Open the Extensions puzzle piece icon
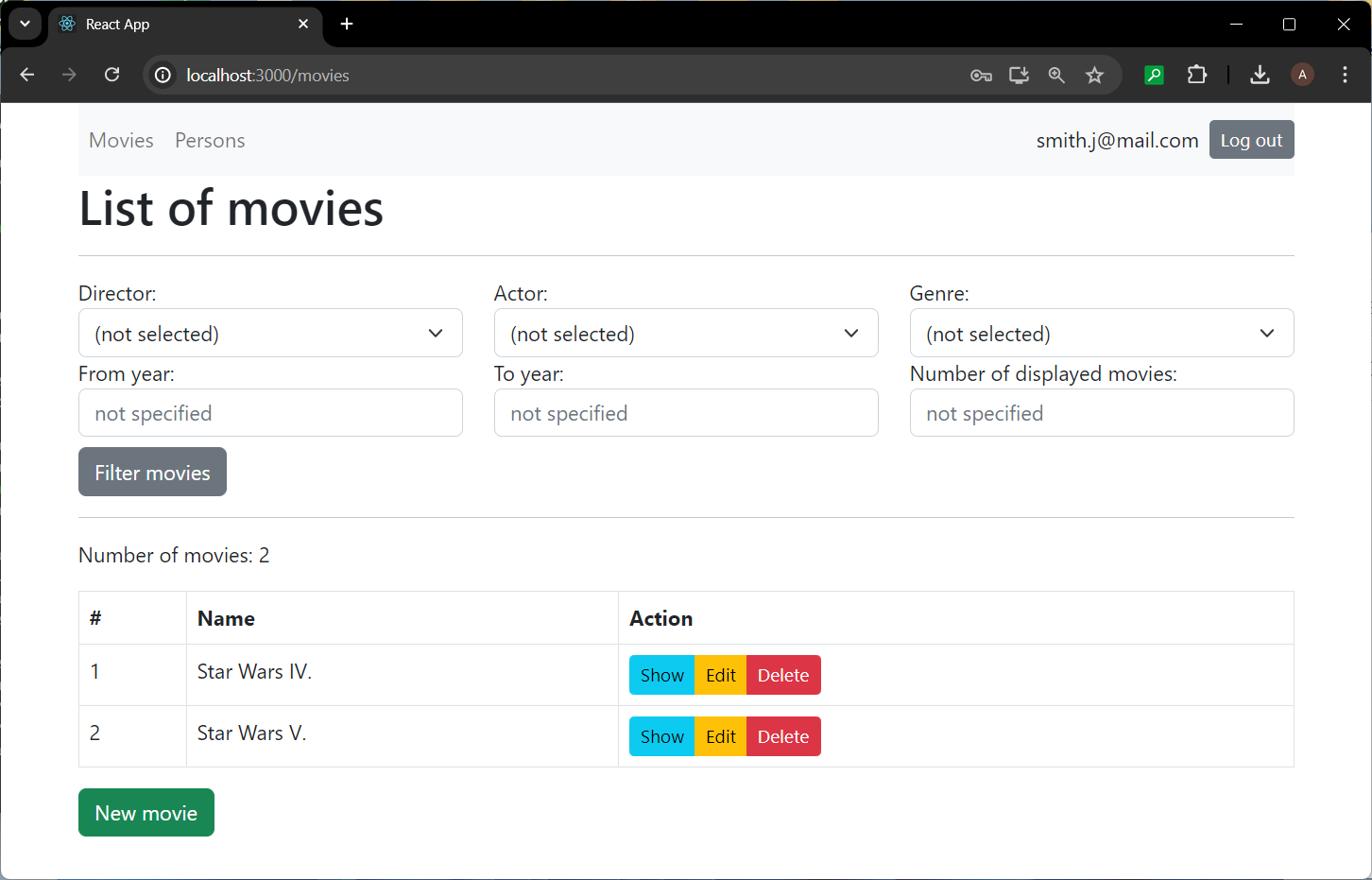Screen dimensions: 1372x880 point(1196,75)
